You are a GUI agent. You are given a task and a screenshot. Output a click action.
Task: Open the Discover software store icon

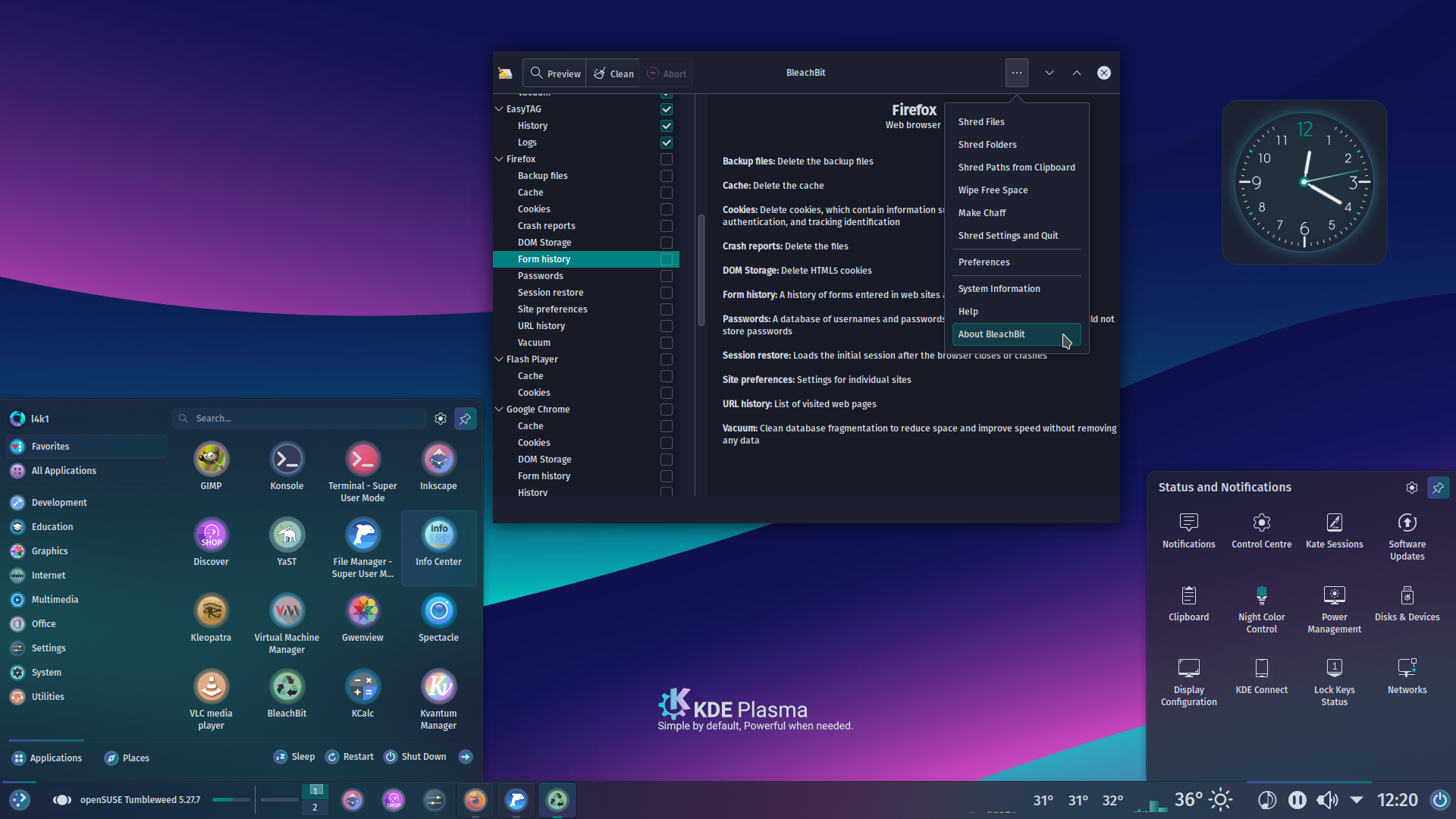211,541
